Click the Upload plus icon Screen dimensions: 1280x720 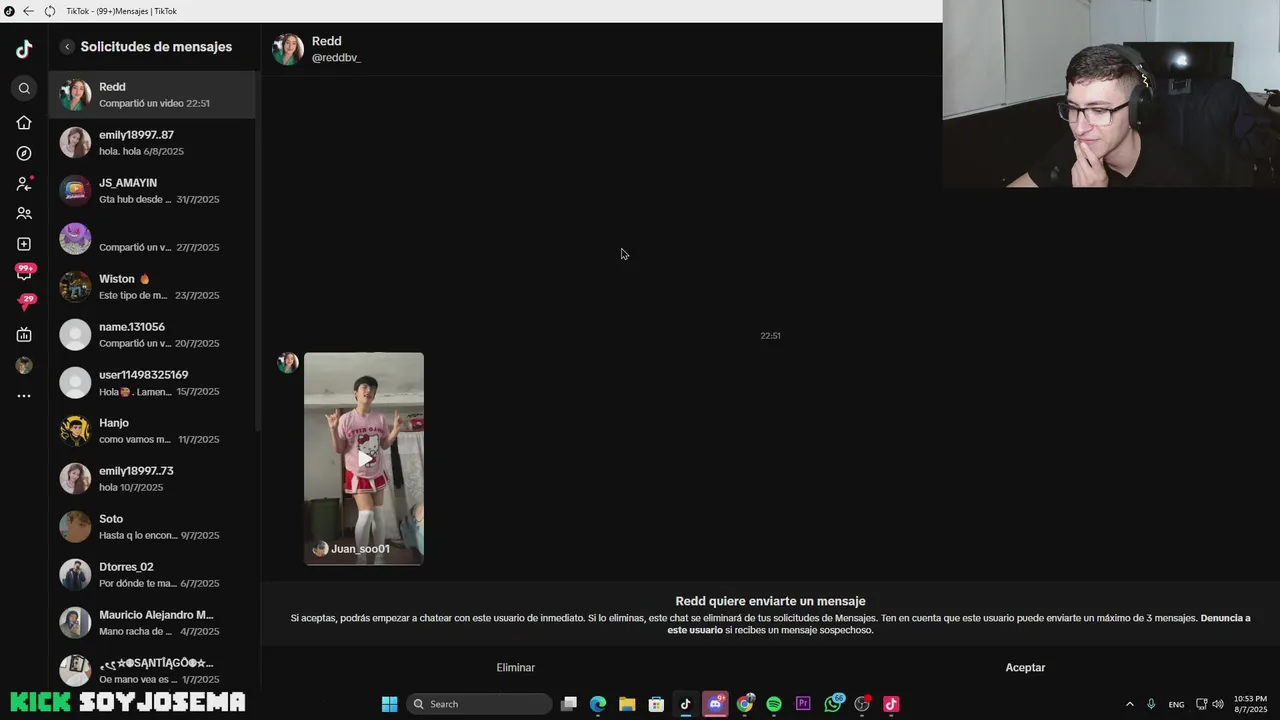point(24,244)
